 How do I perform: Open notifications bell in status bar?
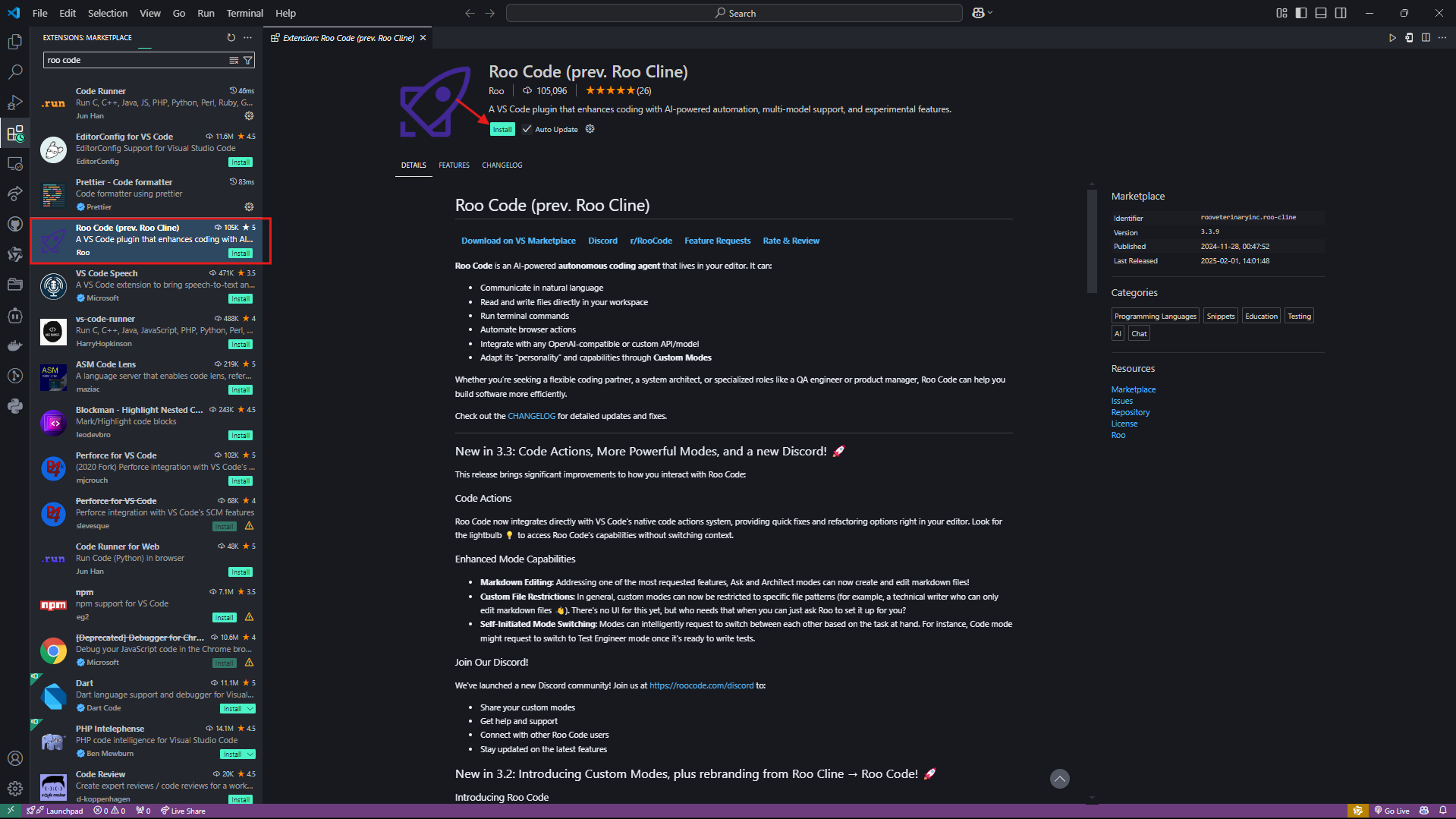[1442, 811]
